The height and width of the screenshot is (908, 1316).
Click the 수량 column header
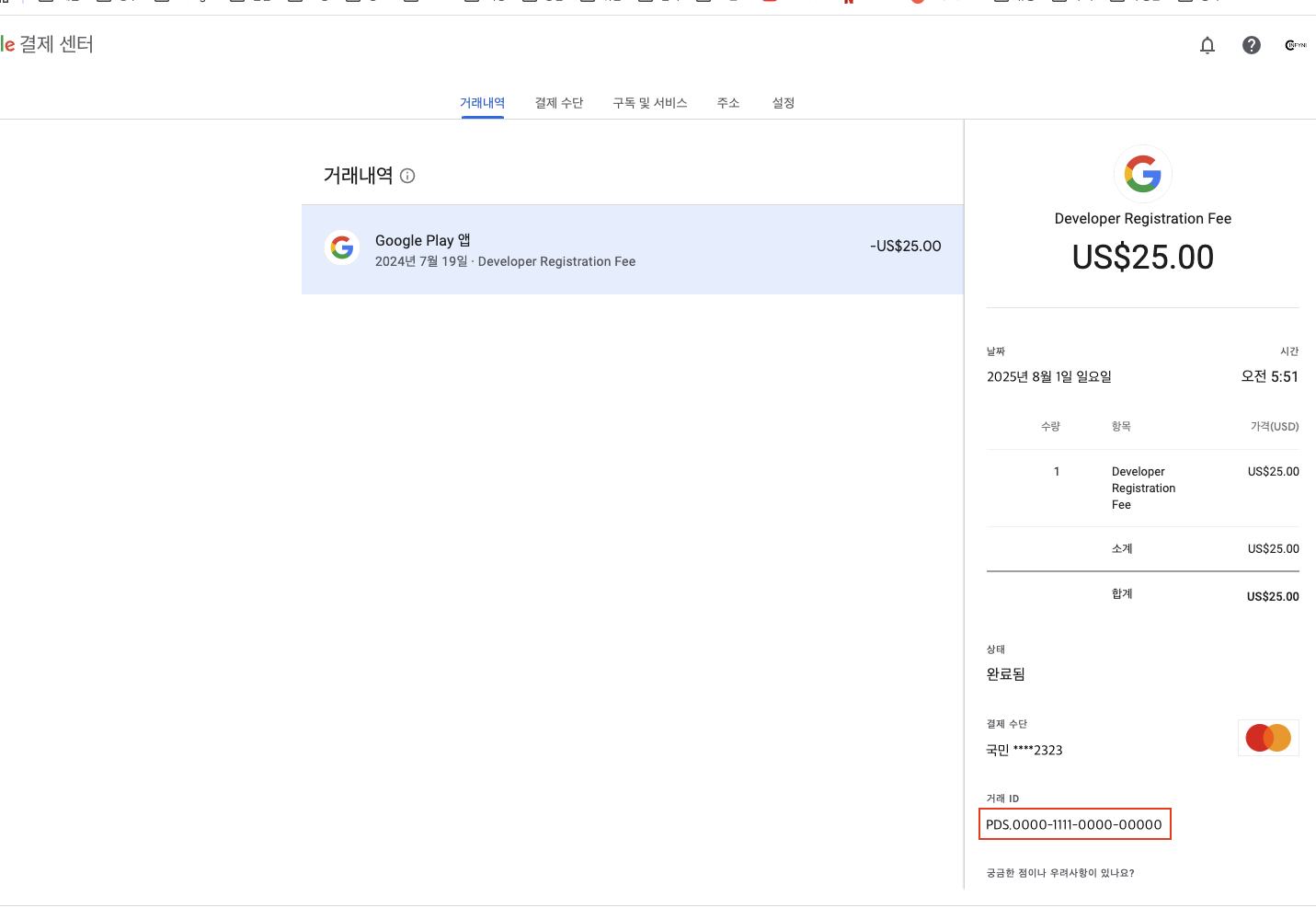tap(1050, 427)
